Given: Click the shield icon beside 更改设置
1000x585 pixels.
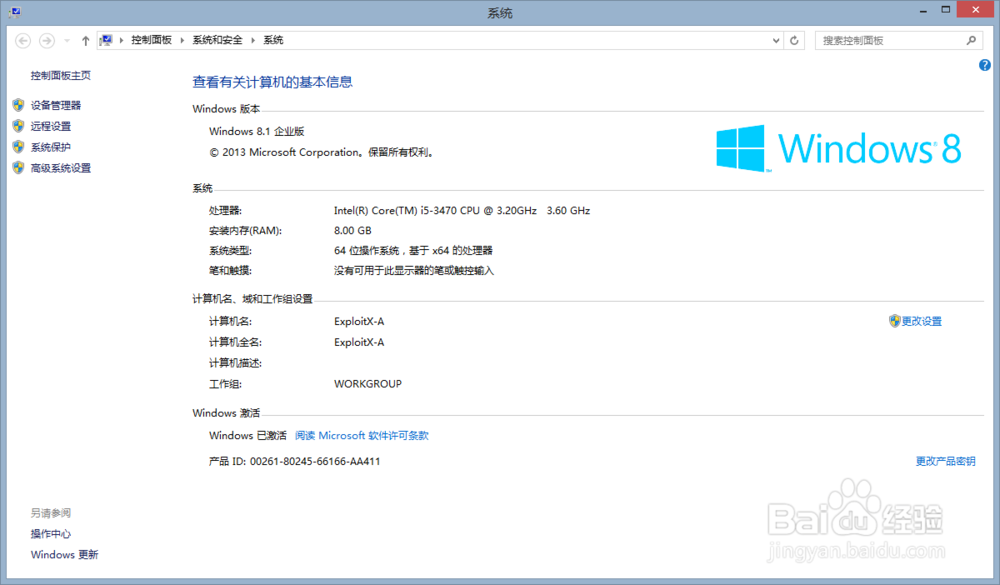Looking at the screenshot, I should [894, 321].
